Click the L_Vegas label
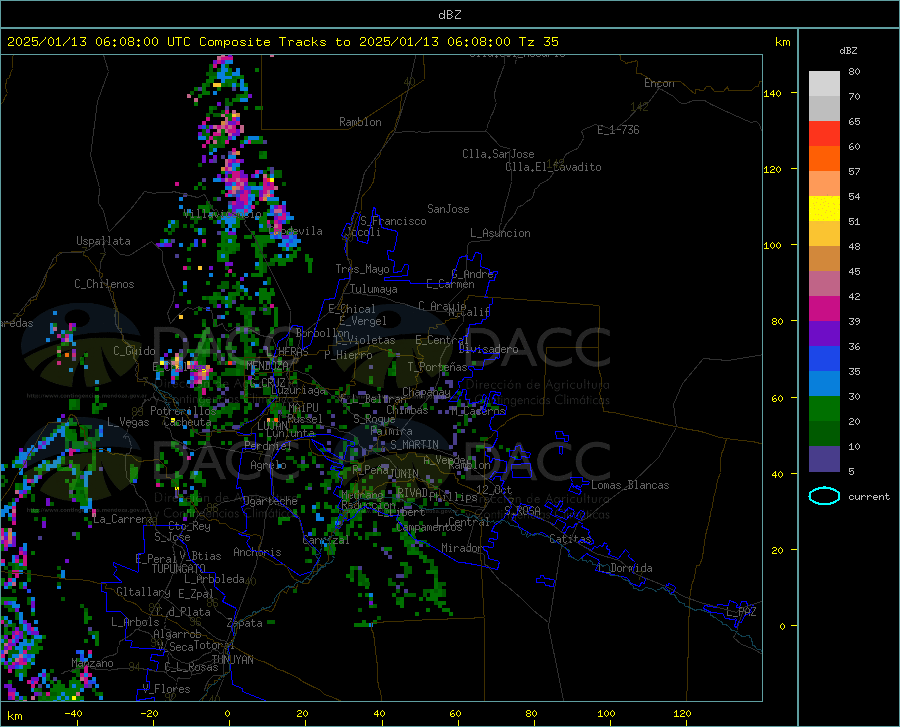900x727 pixels. point(128,422)
